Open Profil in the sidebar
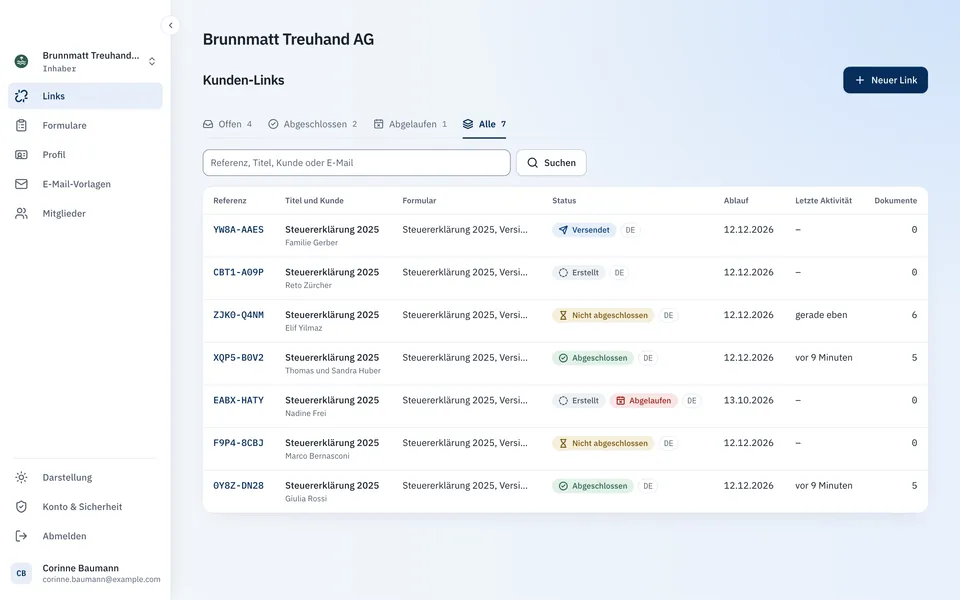Viewport: 960px width, 600px height. click(x=85, y=155)
